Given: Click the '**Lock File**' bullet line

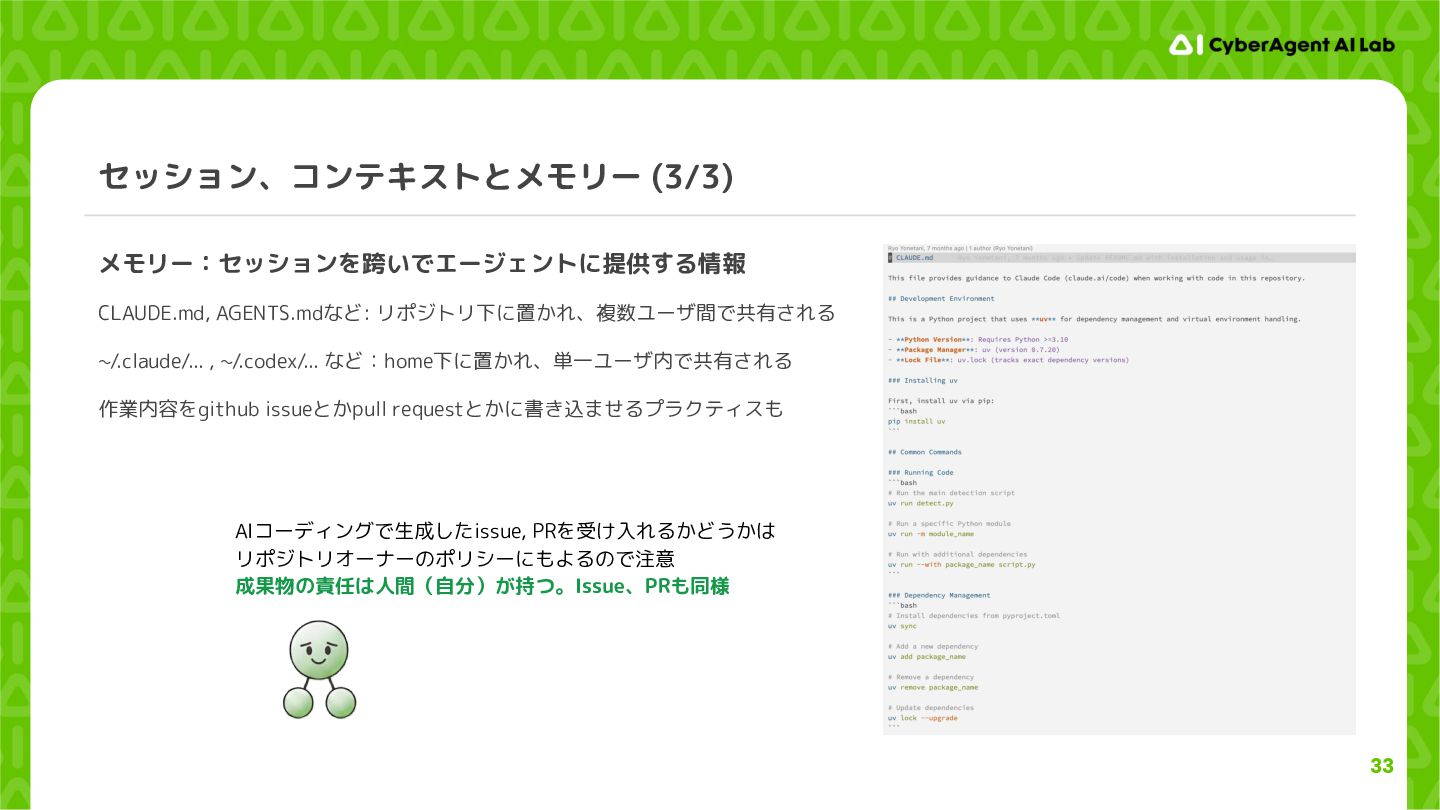Looking at the screenshot, I should coord(1008,360).
